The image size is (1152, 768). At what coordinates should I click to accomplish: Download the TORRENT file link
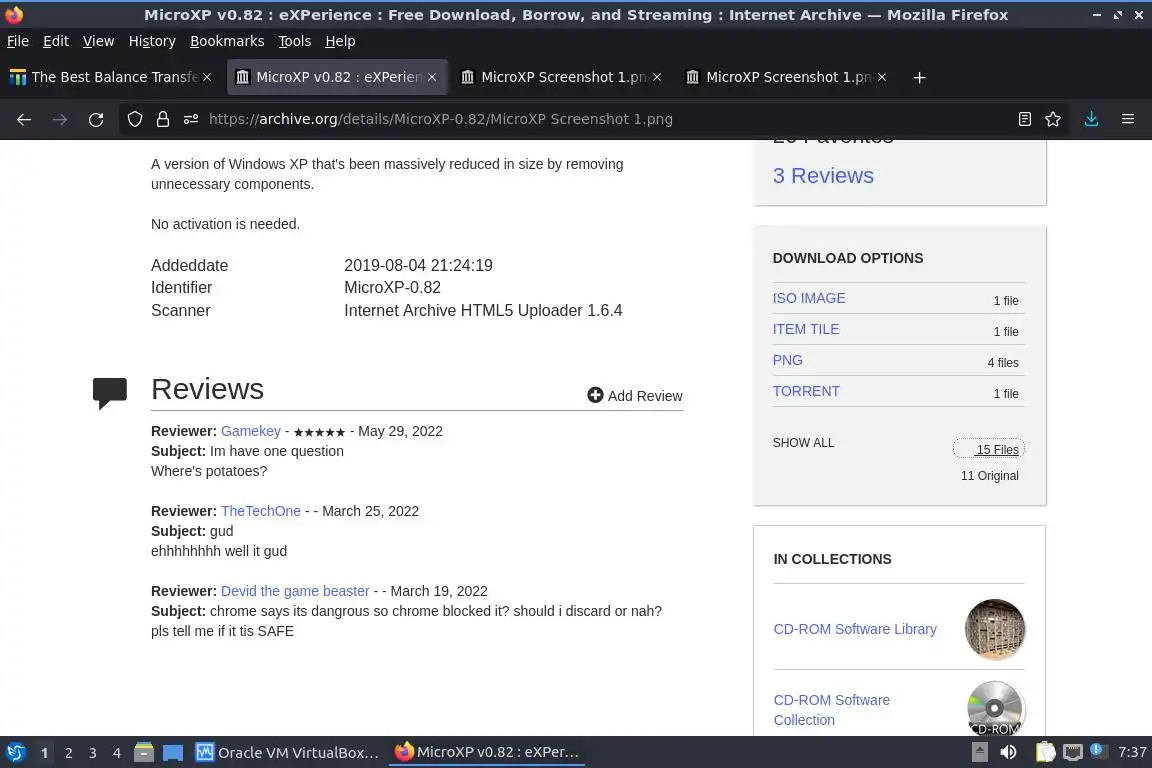806,391
